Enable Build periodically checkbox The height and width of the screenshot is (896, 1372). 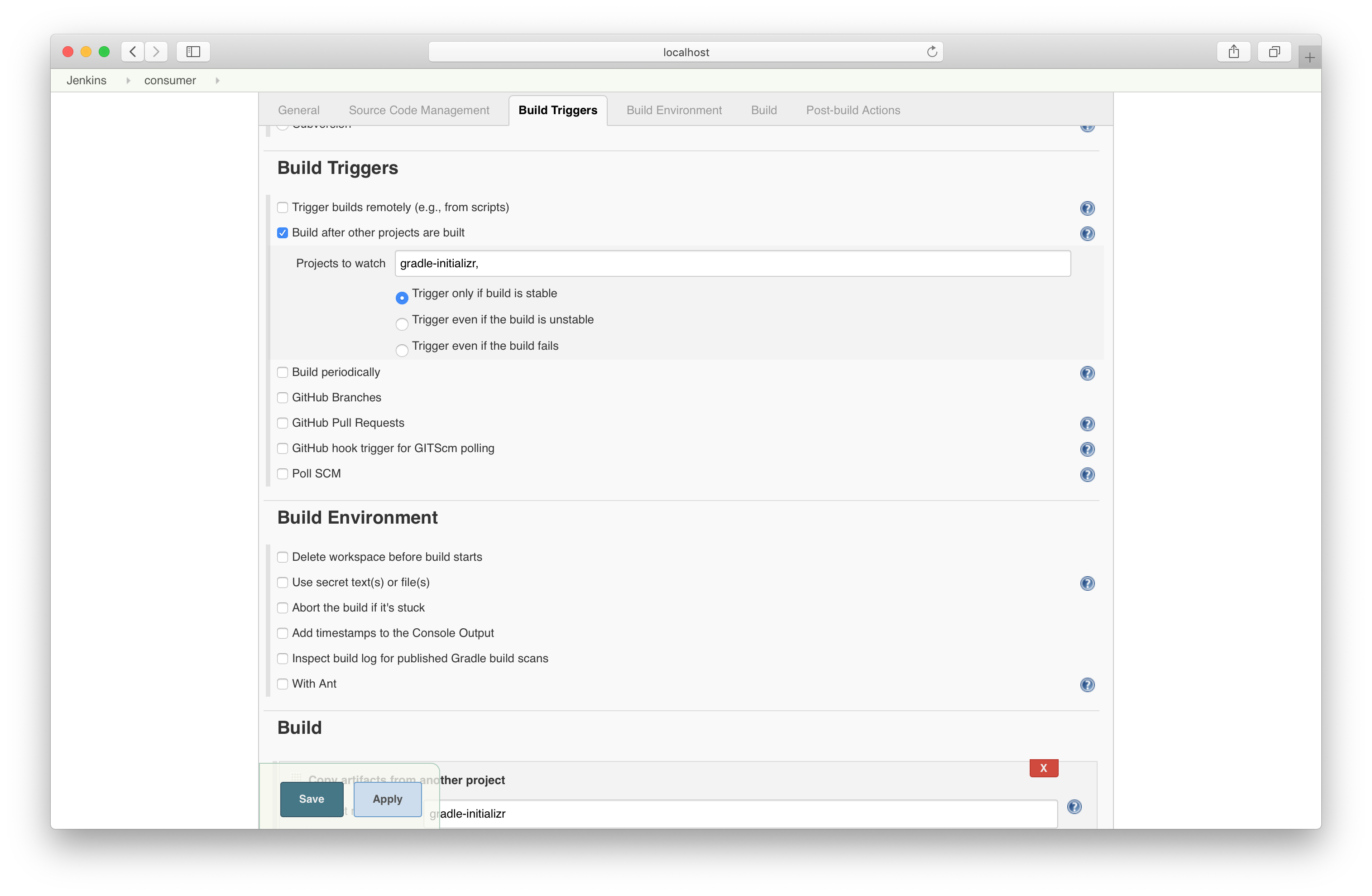tap(283, 372)
